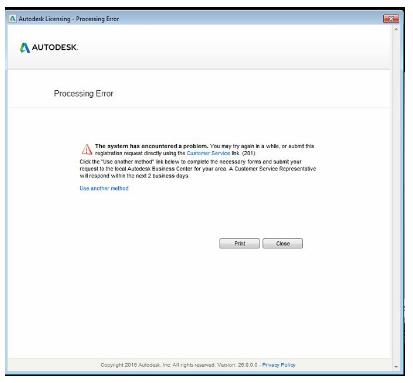
Task: Click the red warning triangle icon
Action: (87, 149)
